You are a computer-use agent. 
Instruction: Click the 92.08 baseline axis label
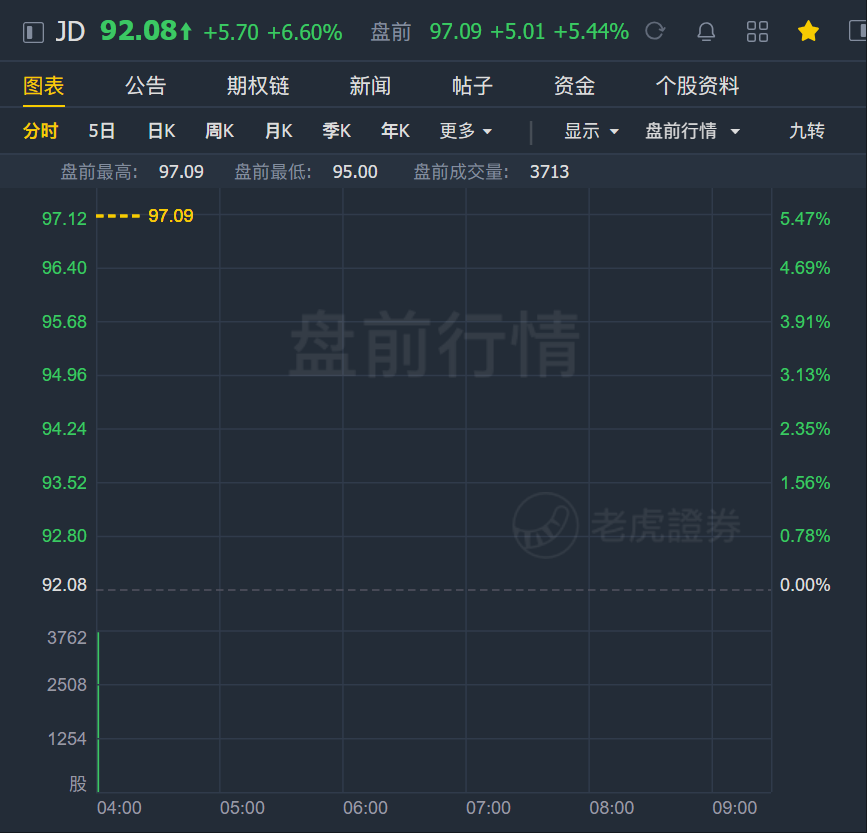tap(64, 585)
